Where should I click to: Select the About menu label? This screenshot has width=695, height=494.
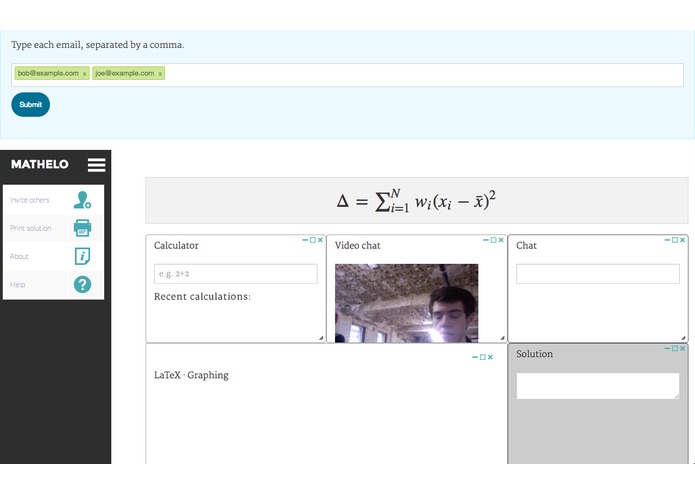click(19, 256)
